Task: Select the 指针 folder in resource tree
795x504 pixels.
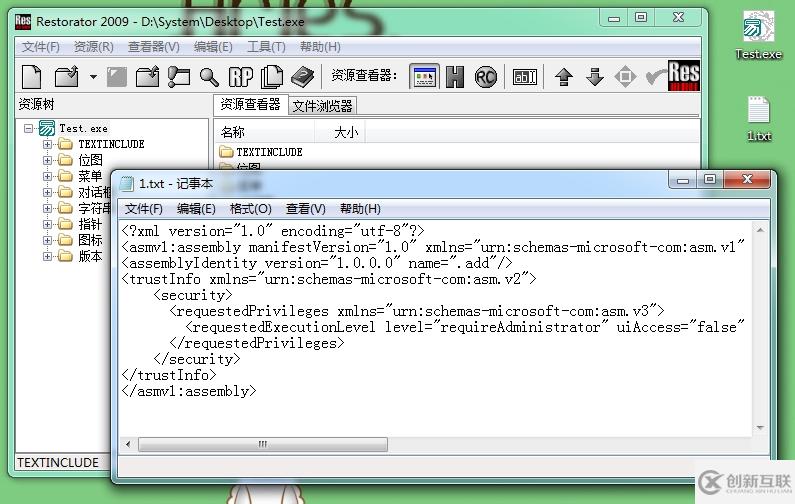Action: [90, 224]
